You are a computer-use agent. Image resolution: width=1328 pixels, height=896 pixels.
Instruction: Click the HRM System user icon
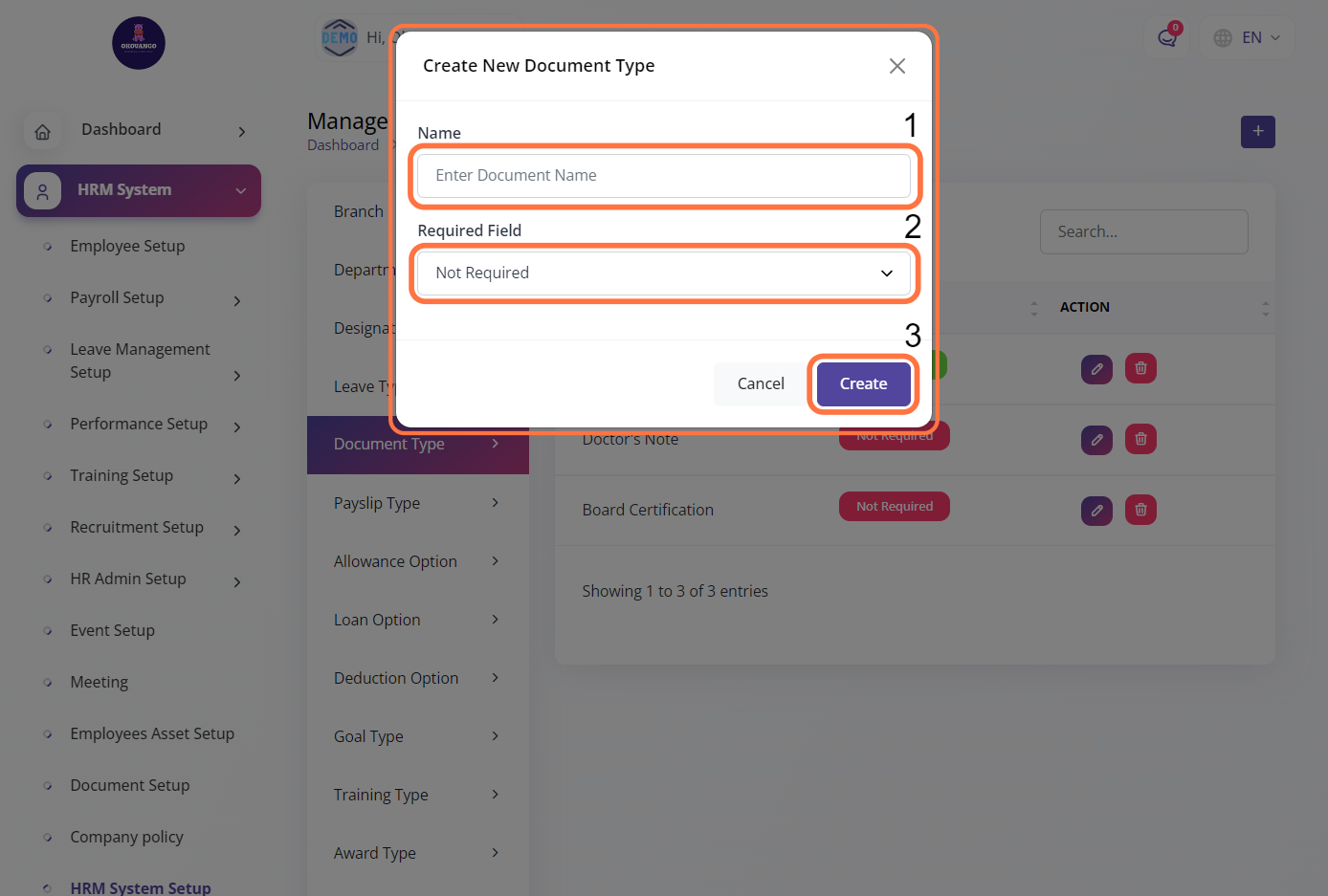[x=43, y=191]
